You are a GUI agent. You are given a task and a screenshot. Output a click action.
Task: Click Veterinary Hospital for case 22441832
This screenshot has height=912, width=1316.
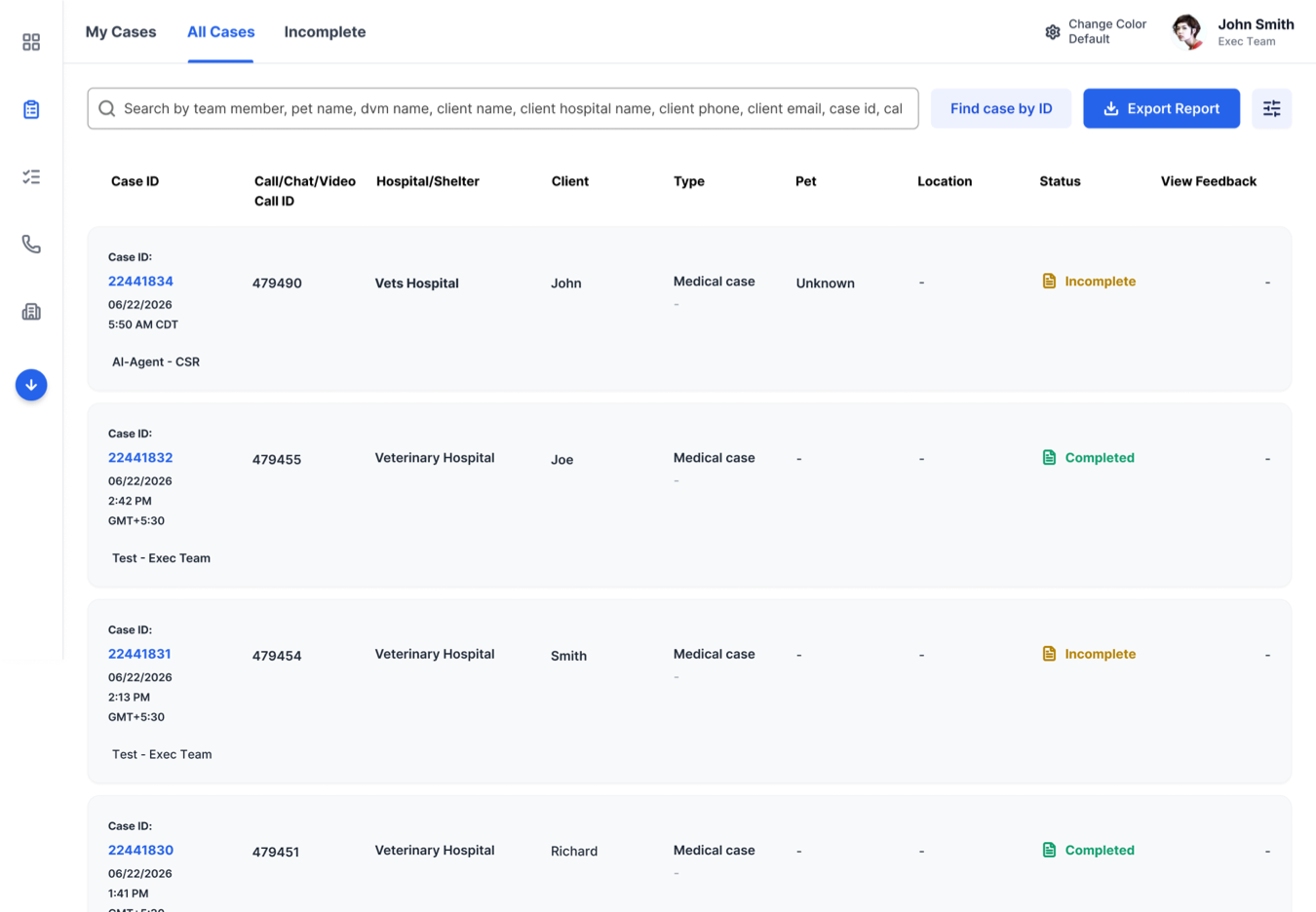pos(435,457)
